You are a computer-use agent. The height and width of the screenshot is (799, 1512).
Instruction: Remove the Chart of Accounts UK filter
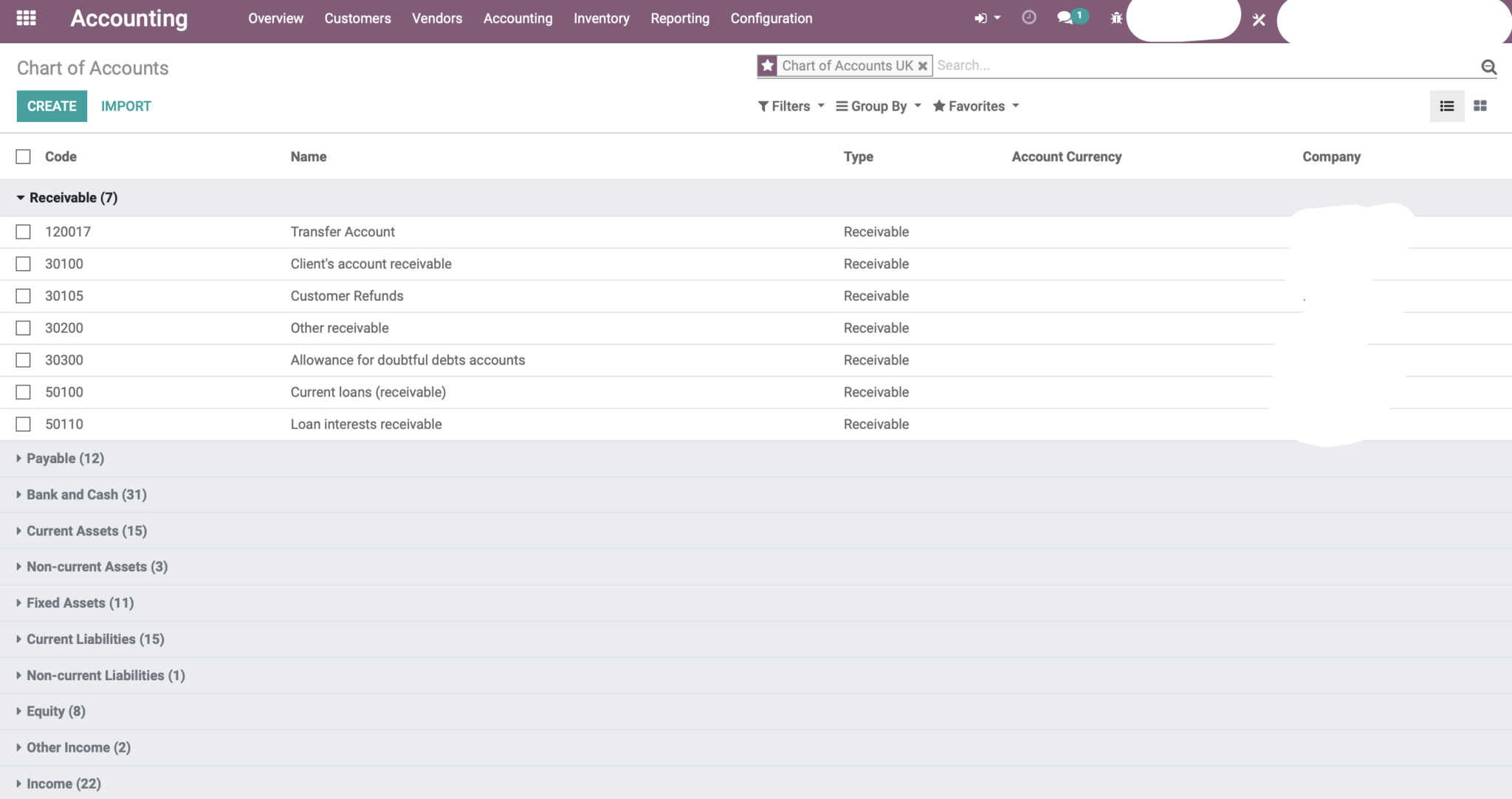pos(924,66)
